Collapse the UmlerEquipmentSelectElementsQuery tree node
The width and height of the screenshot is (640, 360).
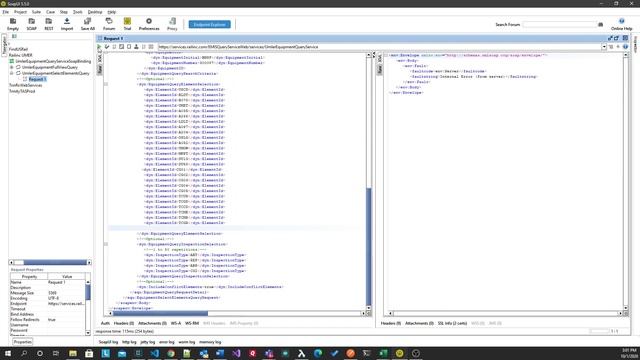(11, 73)
